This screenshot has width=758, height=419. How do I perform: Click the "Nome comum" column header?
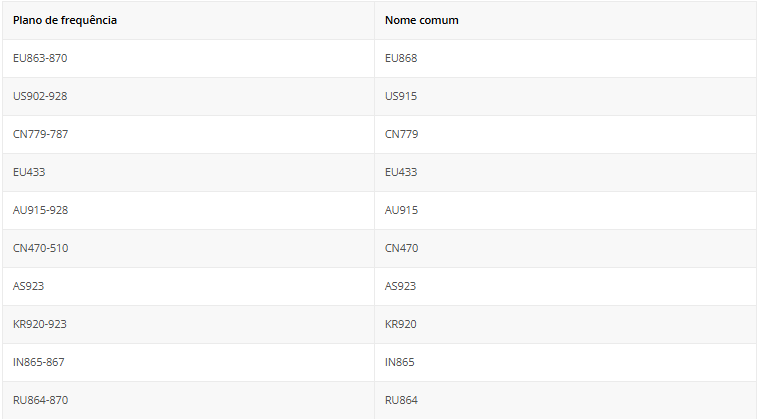(422, 20)
